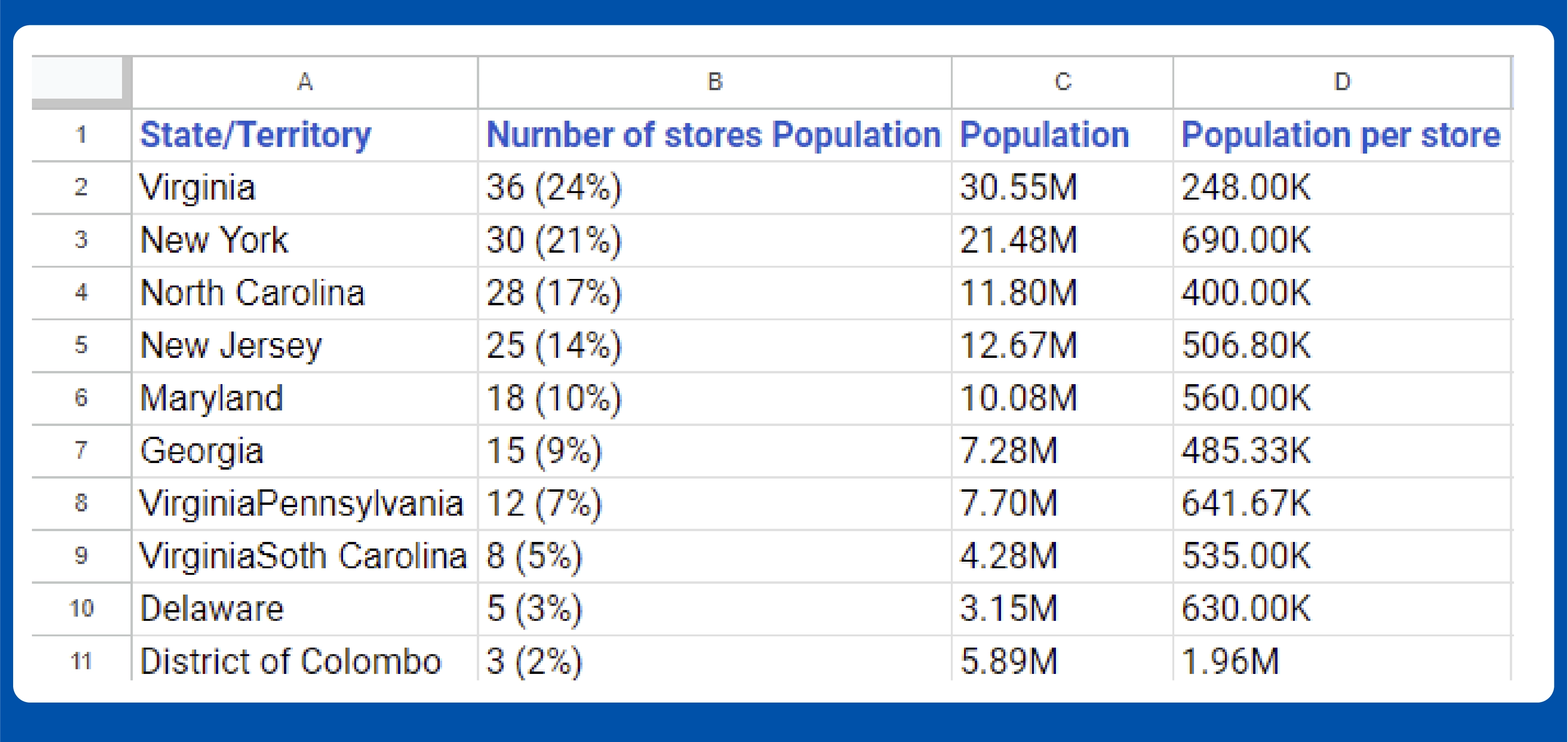Select row header 4
The image size is (1568, 742).
tap(81, 293)
